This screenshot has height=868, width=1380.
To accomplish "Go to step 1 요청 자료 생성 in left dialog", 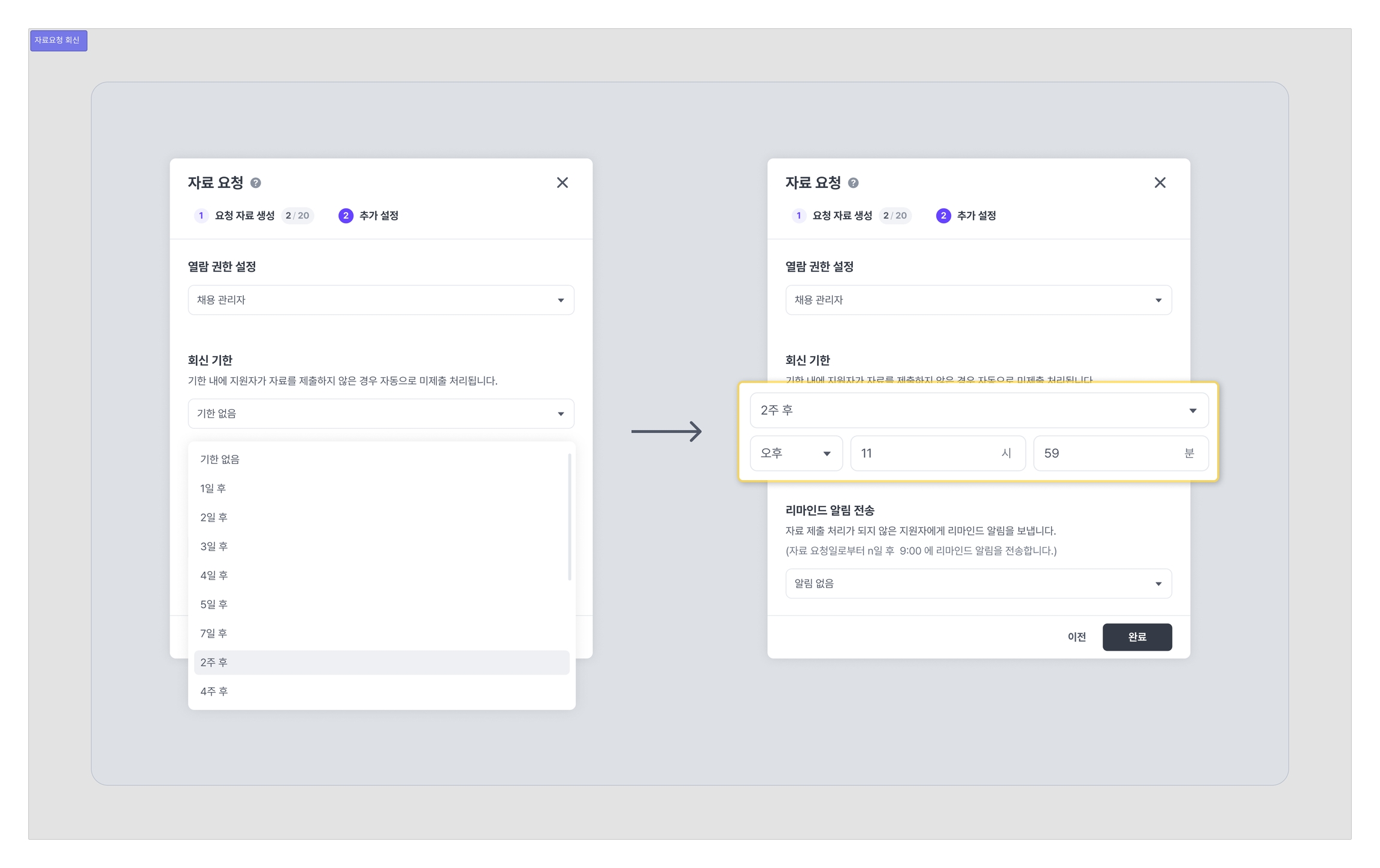I will 244,216.
